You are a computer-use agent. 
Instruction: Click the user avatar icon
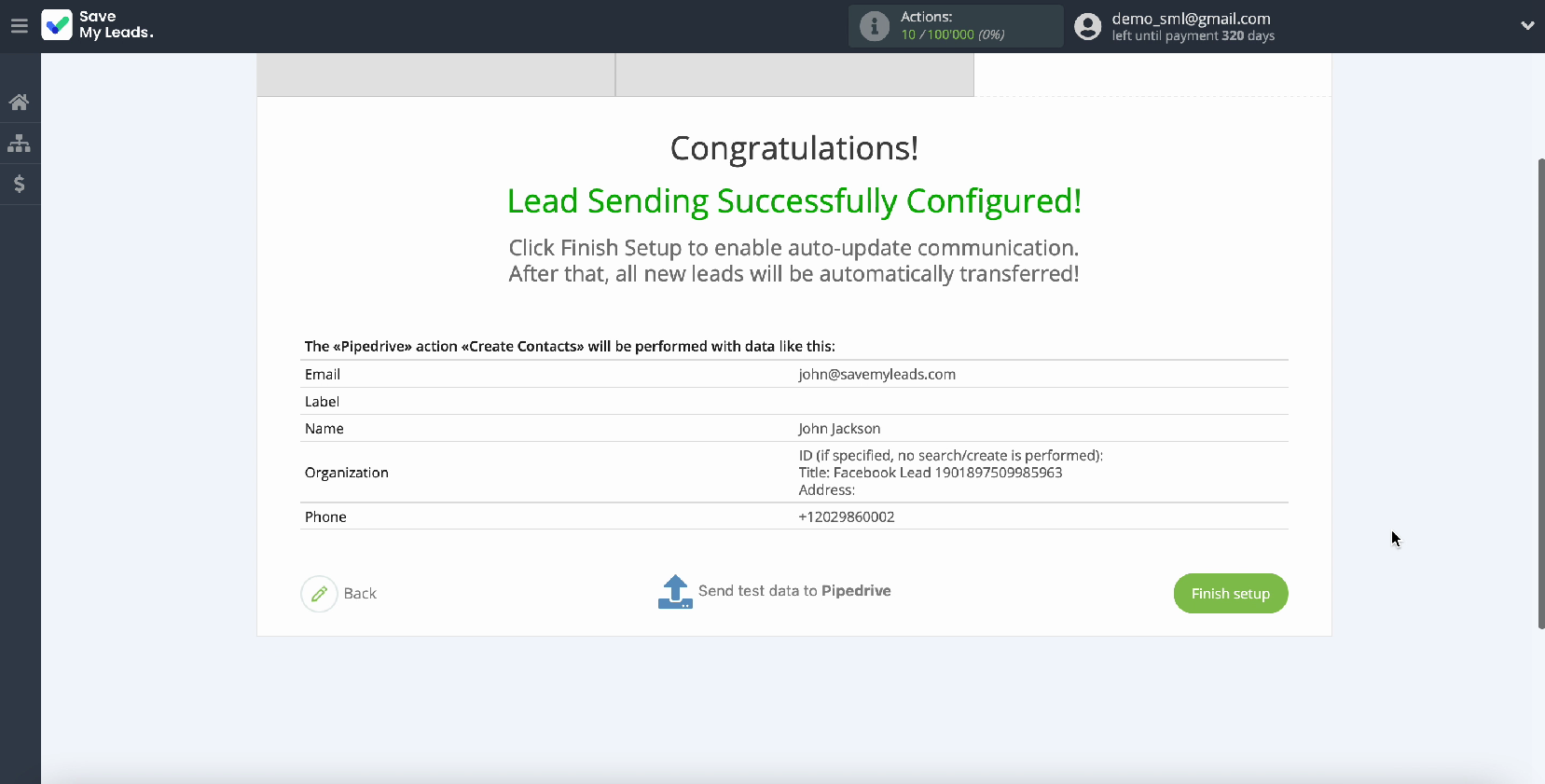(x=1087, y=26)
